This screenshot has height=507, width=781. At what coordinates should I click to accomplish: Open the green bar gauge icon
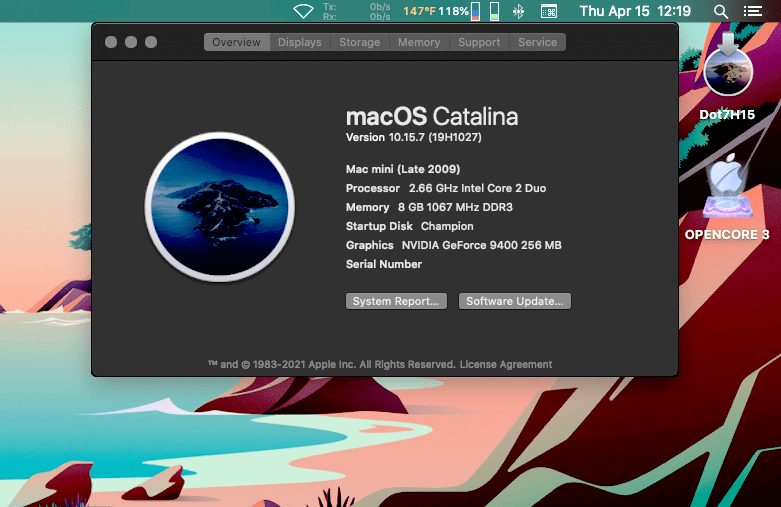coord(494,11)
